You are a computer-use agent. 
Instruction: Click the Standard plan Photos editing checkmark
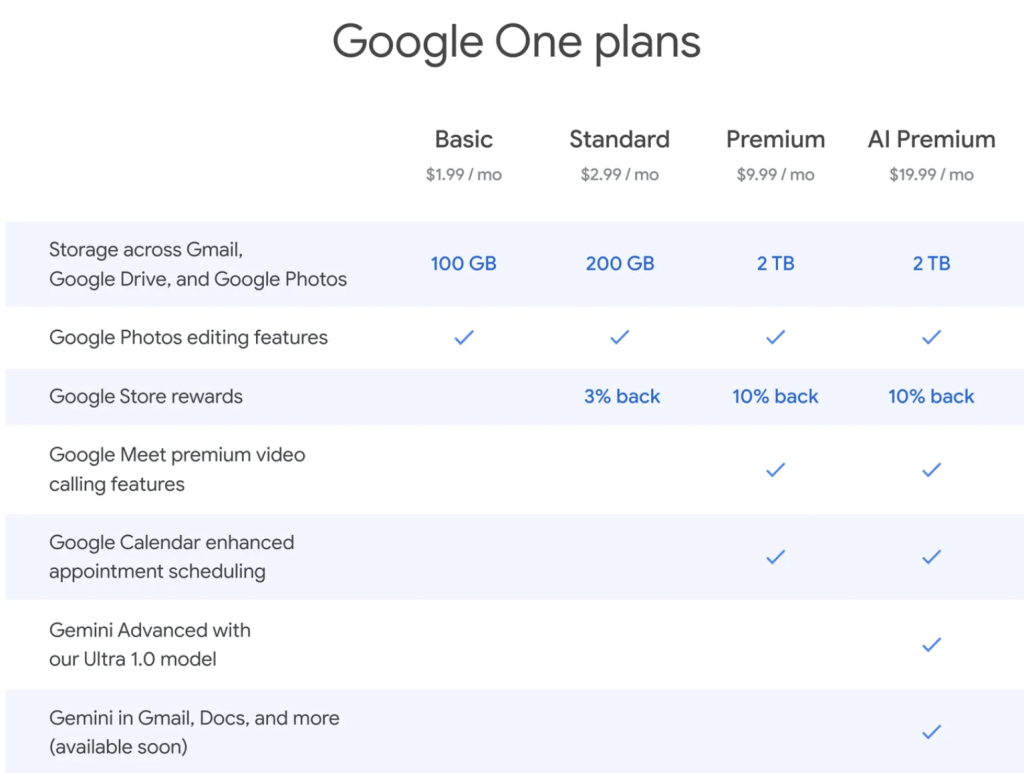pyautogui.click(x=620, y=338)
